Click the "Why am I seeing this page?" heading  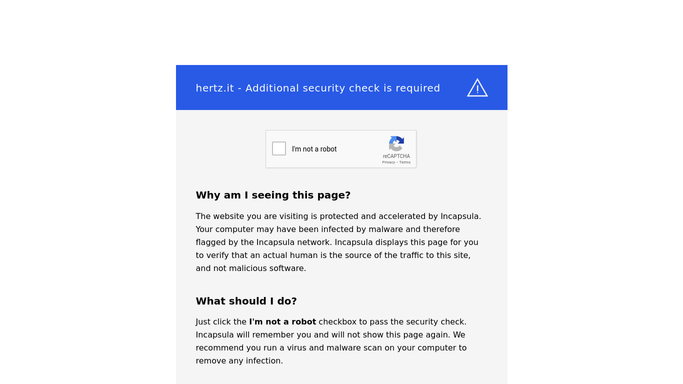click(273, 195)
